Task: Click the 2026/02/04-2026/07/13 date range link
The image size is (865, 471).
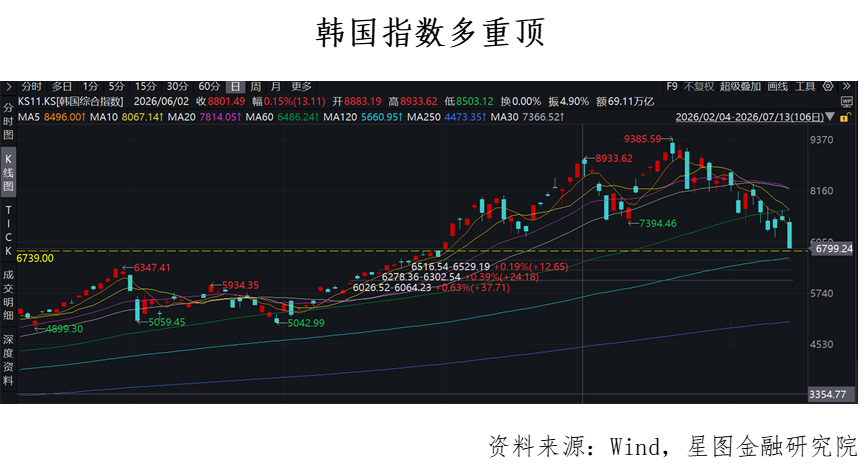Action: coord(750,117)
